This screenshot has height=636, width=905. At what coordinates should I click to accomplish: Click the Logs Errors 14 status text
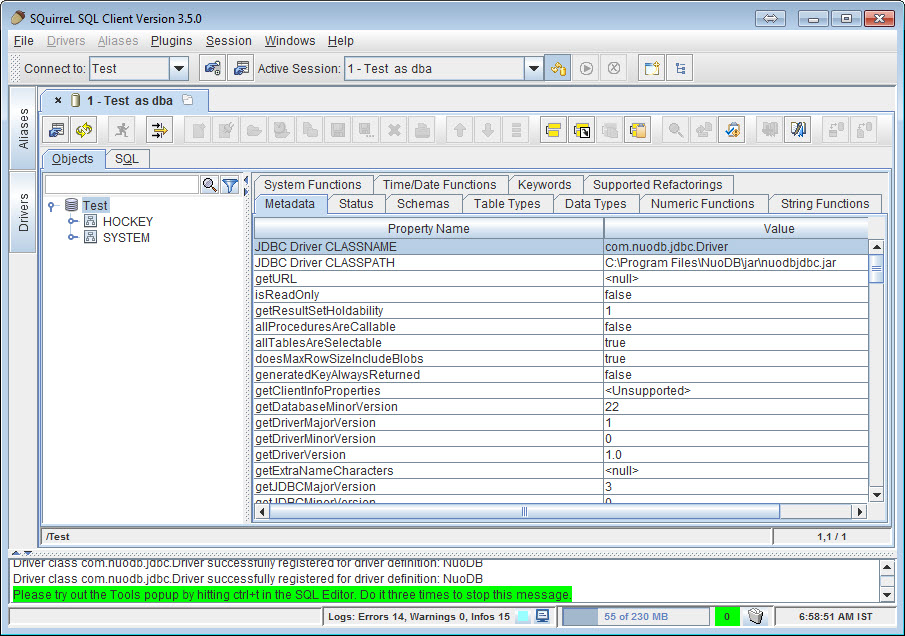419,616
